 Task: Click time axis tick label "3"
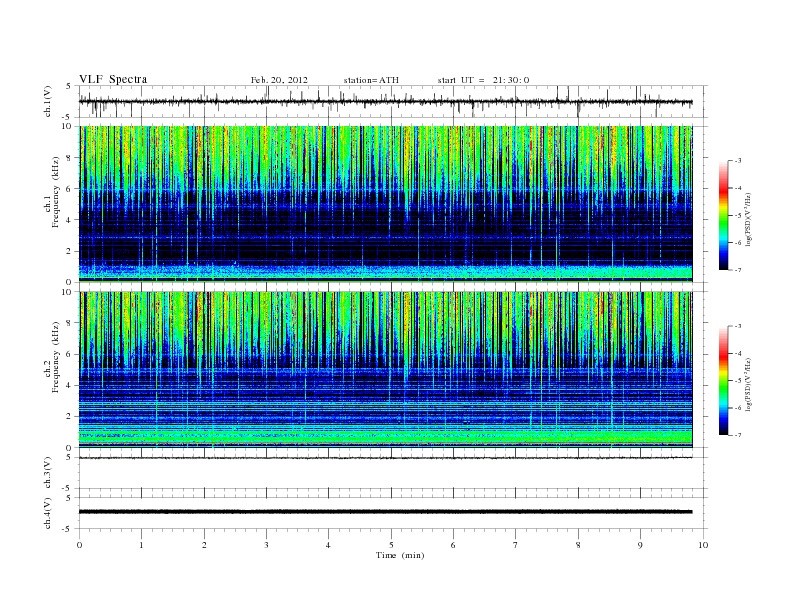coord(266,545)
